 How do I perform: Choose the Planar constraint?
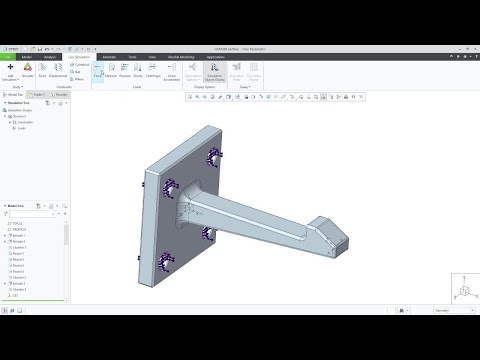tap(77, 79)
